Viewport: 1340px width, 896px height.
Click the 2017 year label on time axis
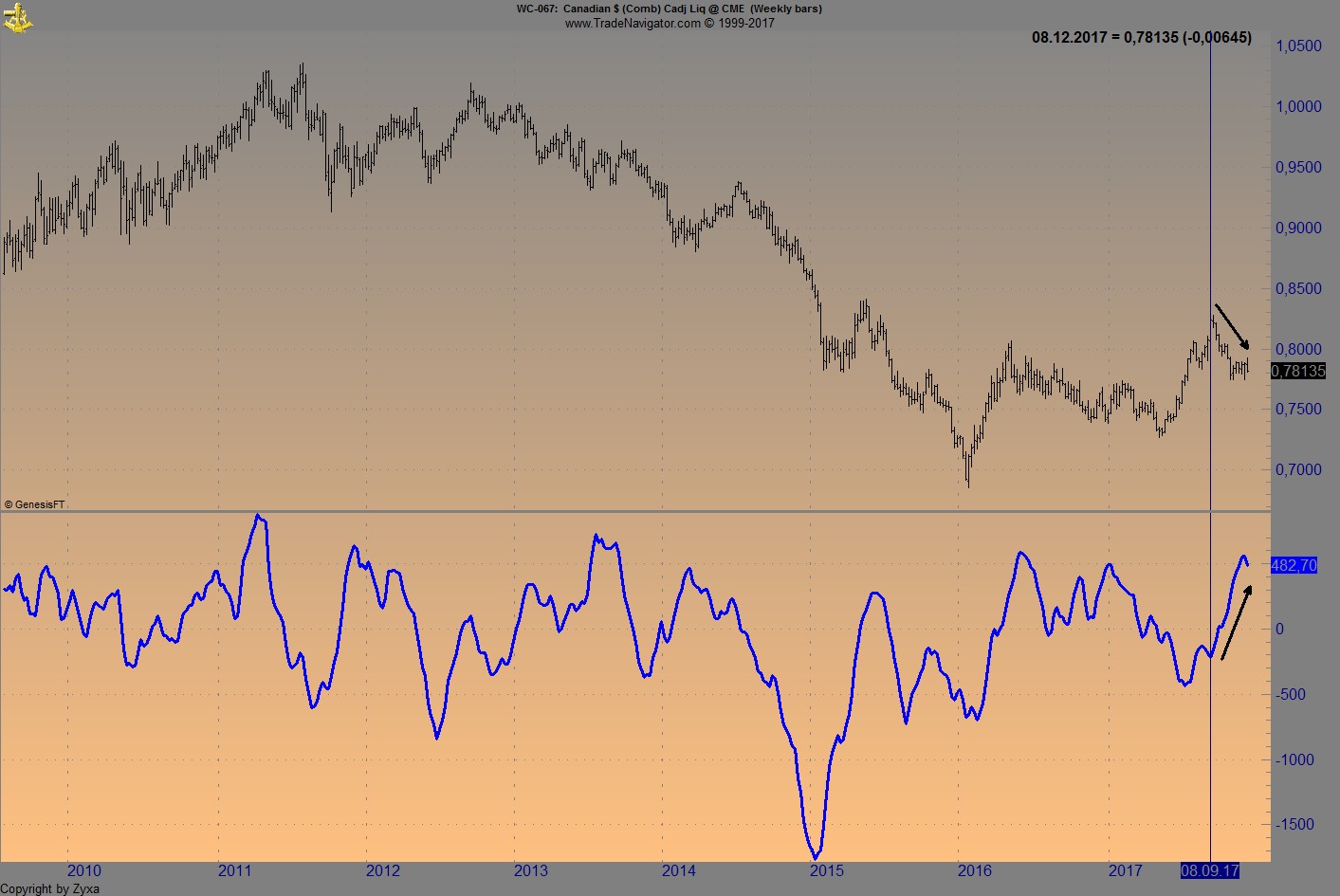1126,870
